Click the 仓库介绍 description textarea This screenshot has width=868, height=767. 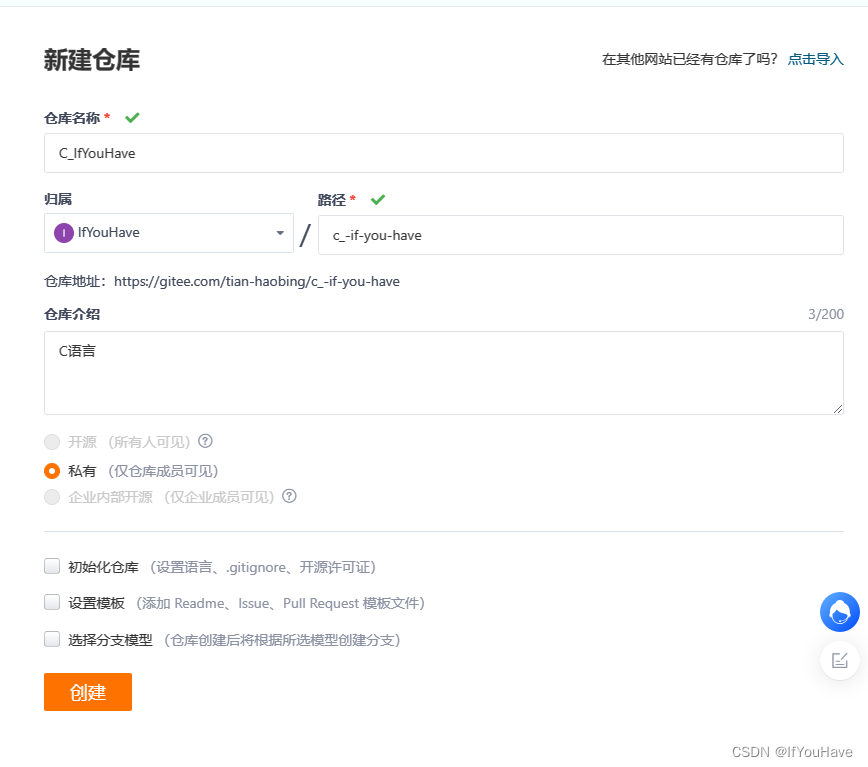pyautogui.click(x=443, y=373)
